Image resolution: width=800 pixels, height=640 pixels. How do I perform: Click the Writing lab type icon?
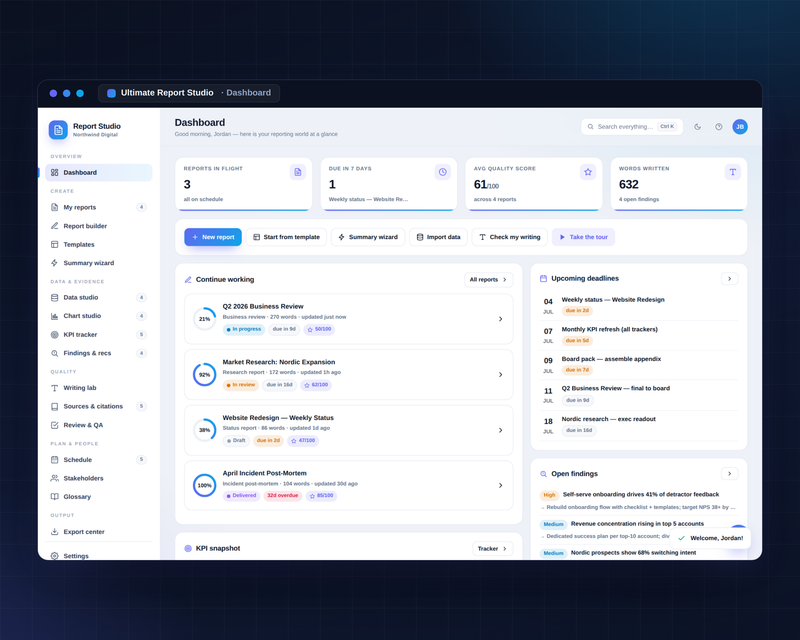pyautogui.click(x=55, y=388)
